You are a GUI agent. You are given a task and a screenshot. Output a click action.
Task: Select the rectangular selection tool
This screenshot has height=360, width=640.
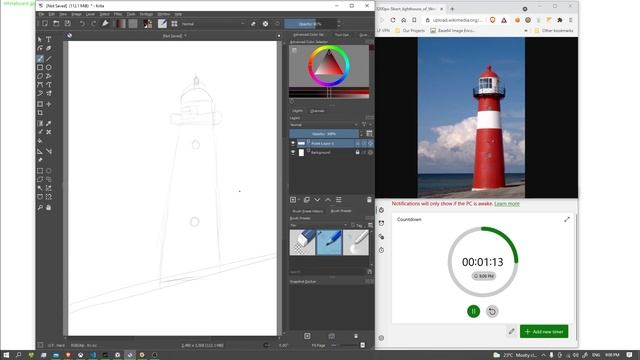(40, 171)
